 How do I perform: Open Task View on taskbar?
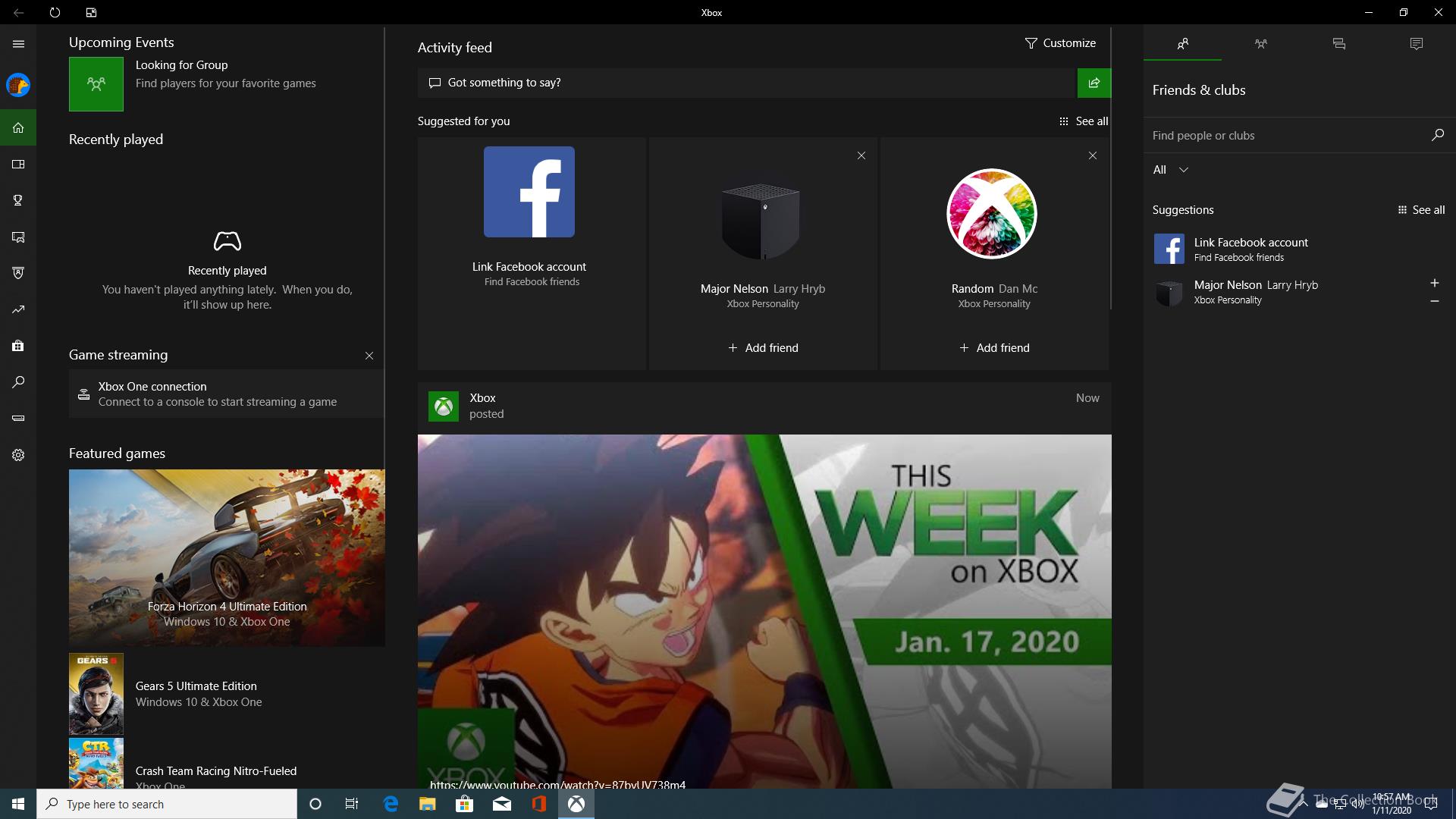coord(352,804)
